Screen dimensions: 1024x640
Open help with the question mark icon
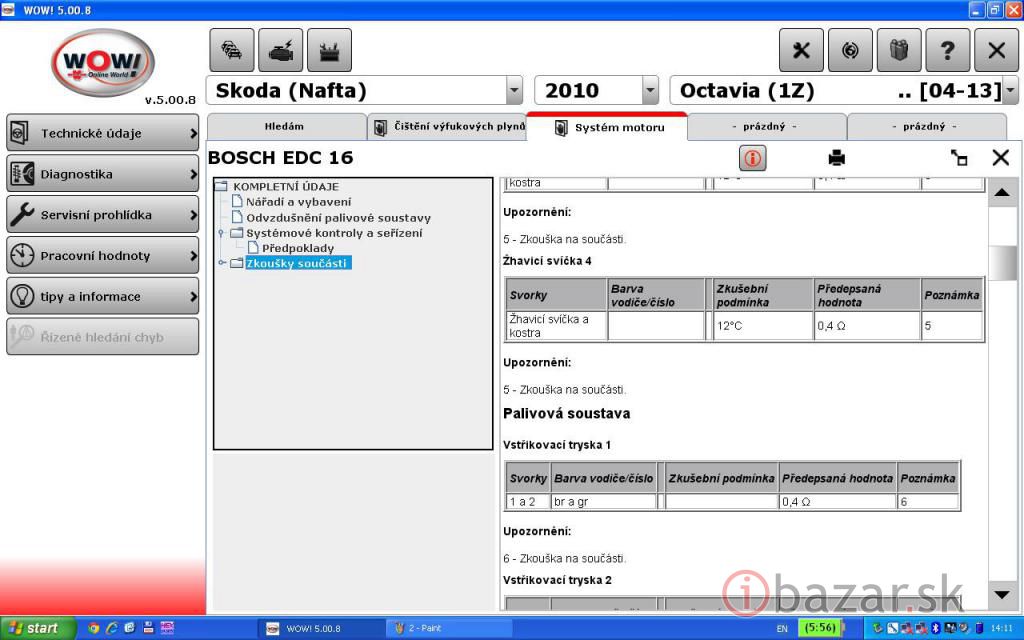(x=948, y=50)
